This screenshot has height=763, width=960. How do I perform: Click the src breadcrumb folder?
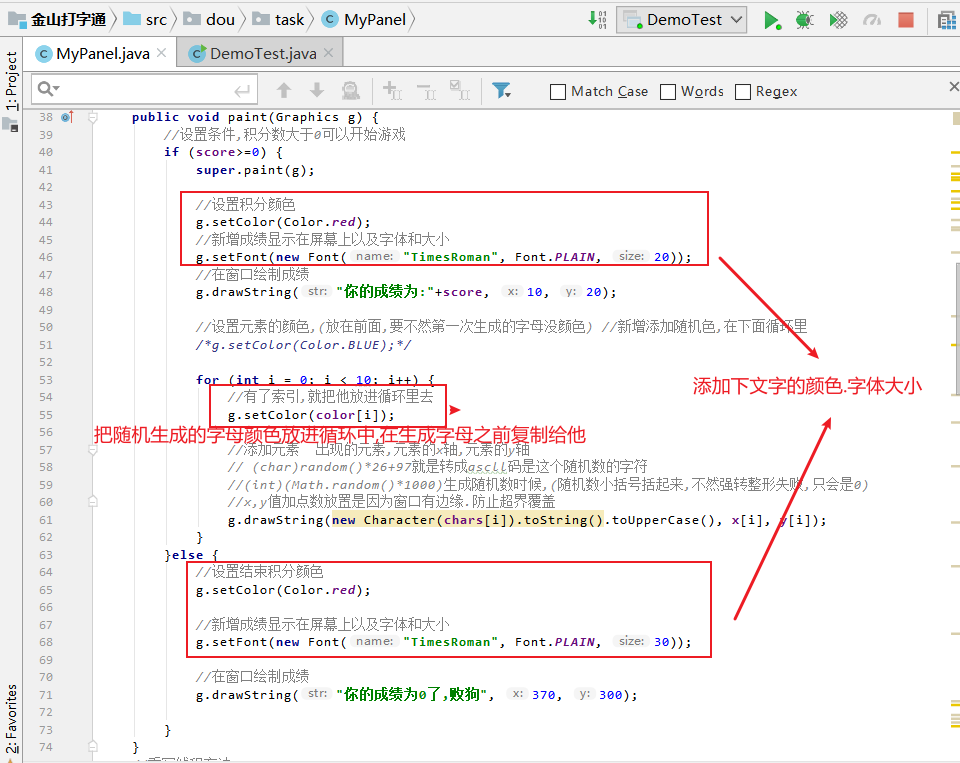[145, 20]
